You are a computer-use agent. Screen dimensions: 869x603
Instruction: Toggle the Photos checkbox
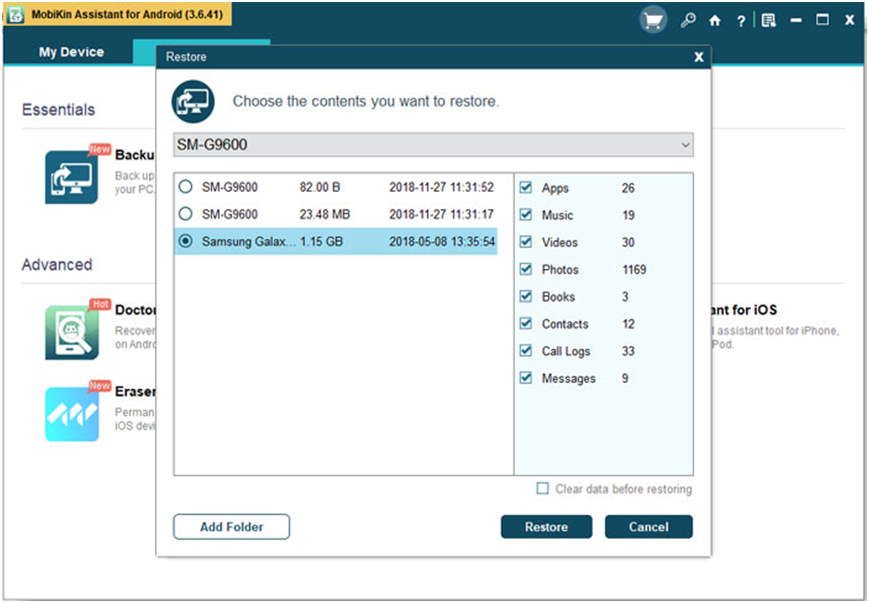(526, 270)
